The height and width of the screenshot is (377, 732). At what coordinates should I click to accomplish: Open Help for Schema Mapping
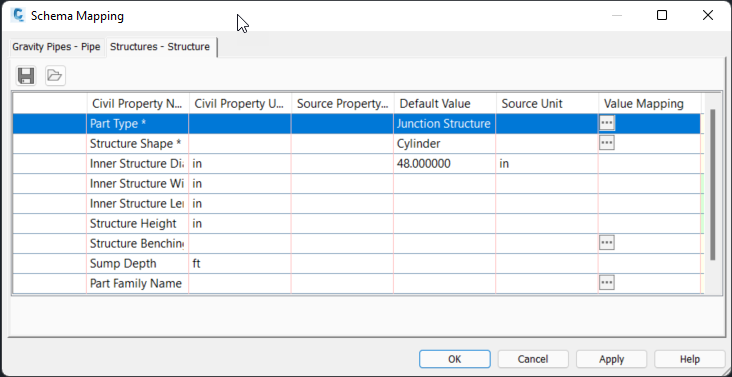pos(690,359)
